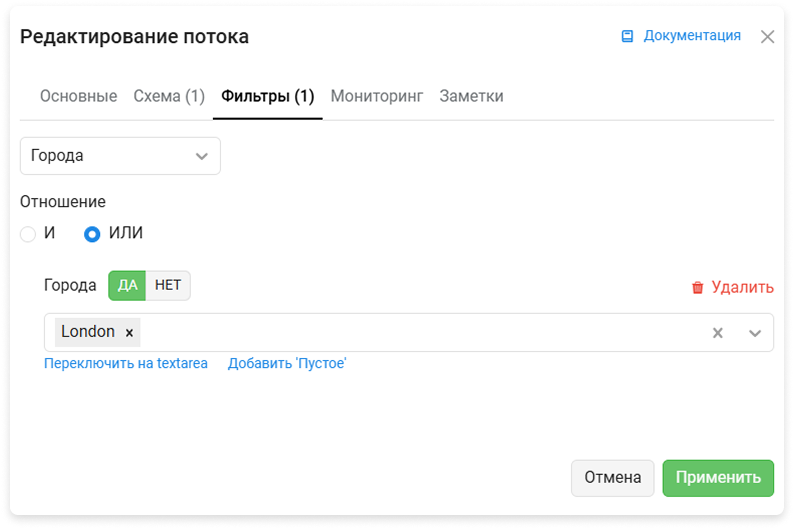Click the Отношение label
The height and width of the screenshot is (529, 794).
click(63, 202)
